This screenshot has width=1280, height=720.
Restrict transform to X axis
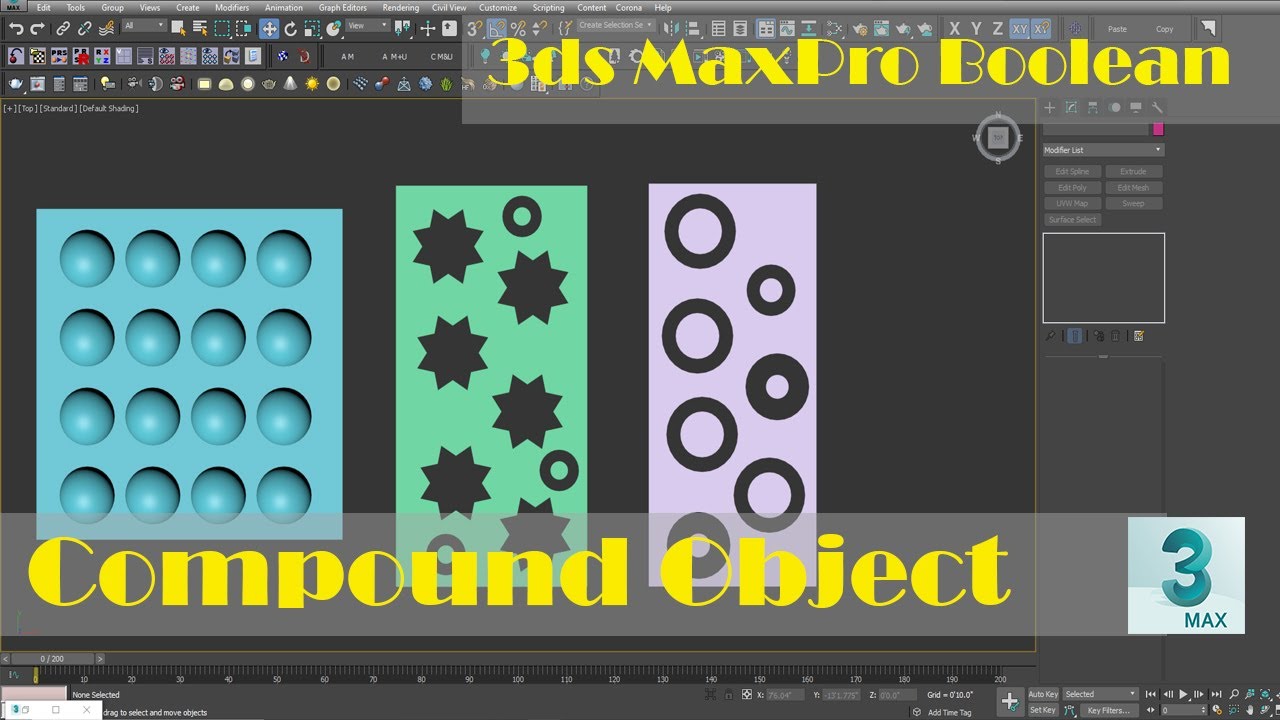coord(954,29)
